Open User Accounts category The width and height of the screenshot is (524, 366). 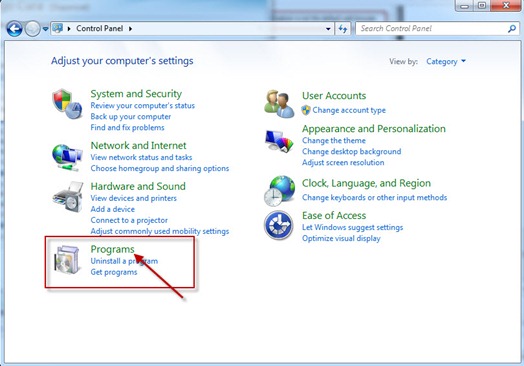[x=334, y=96]
